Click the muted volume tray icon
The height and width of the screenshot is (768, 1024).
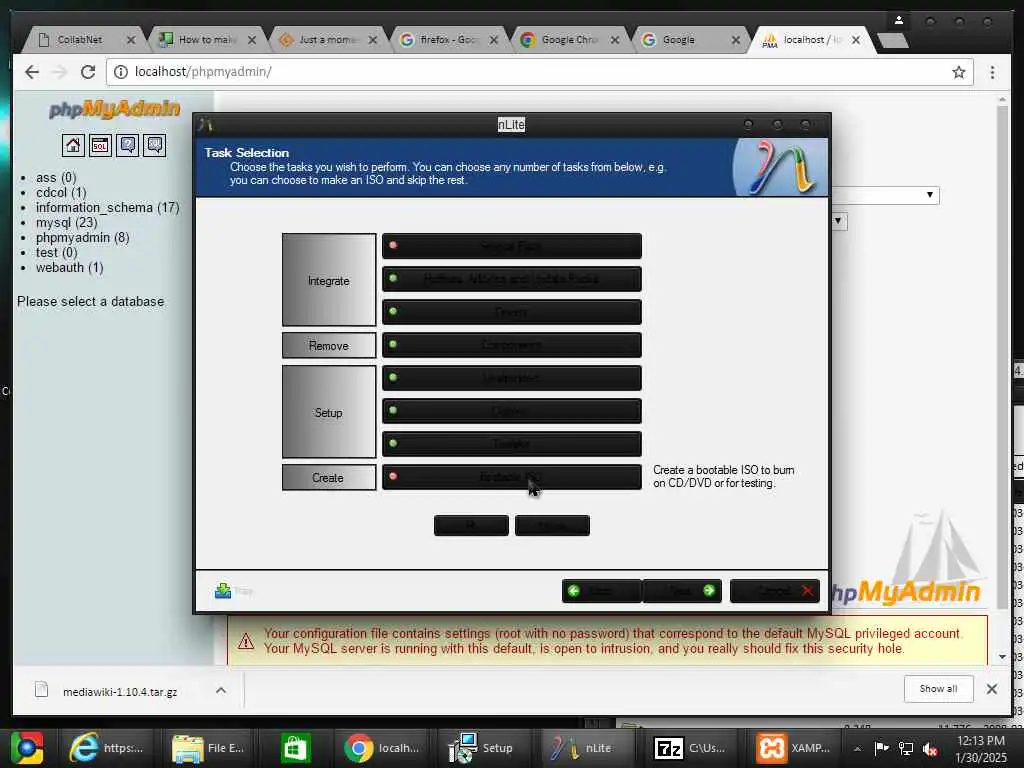[x=930, y=748]
